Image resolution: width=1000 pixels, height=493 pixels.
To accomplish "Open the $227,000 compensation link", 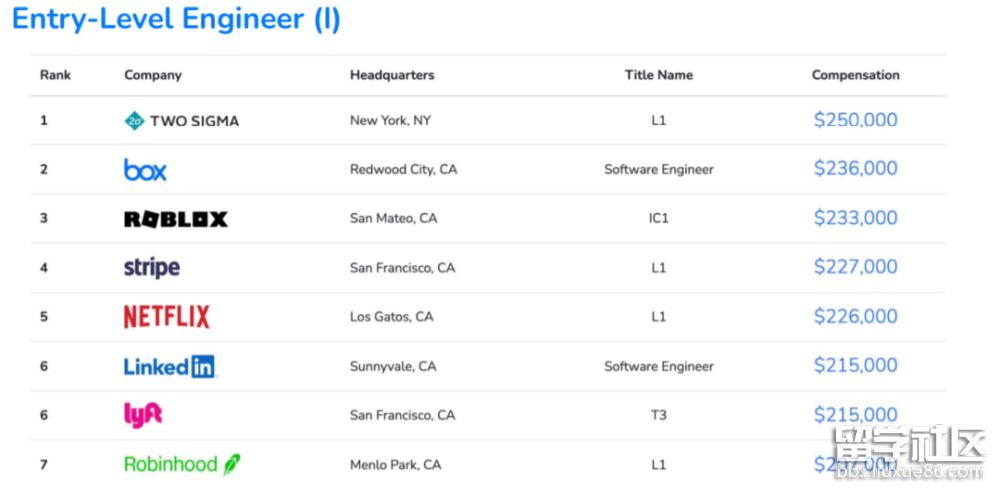I will coord(855,267).
